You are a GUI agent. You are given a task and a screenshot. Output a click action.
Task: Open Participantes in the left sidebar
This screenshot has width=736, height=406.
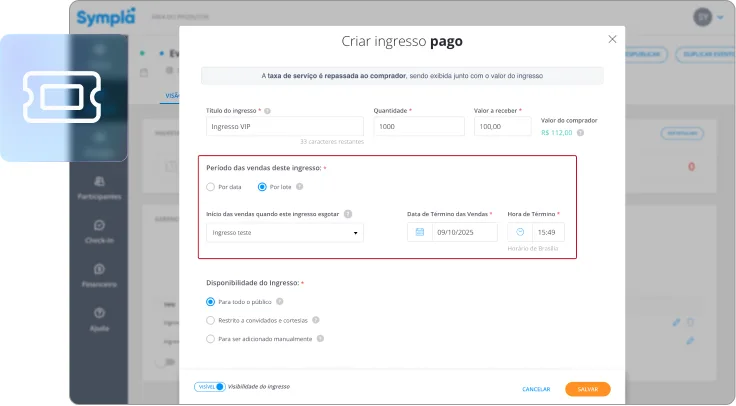100,188
